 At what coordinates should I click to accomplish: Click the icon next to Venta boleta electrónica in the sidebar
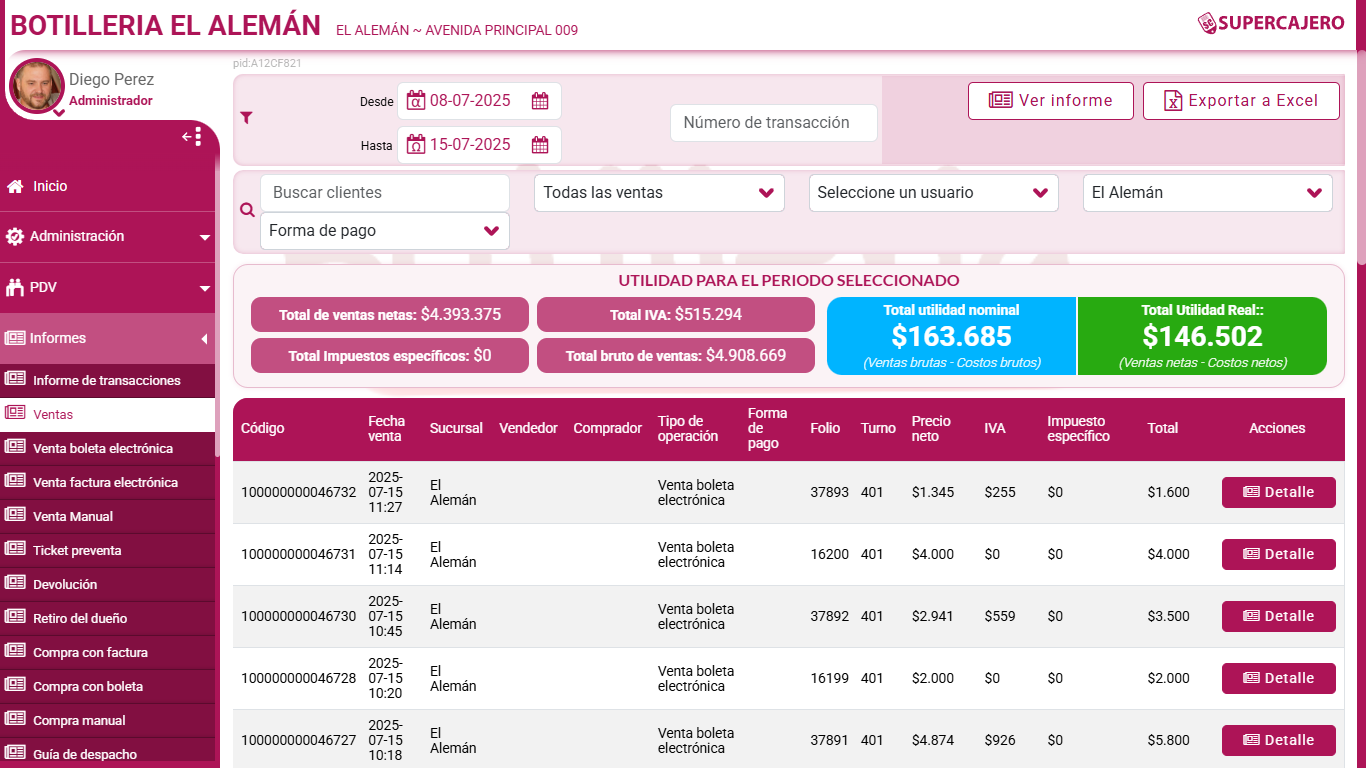tap(15, 447)
